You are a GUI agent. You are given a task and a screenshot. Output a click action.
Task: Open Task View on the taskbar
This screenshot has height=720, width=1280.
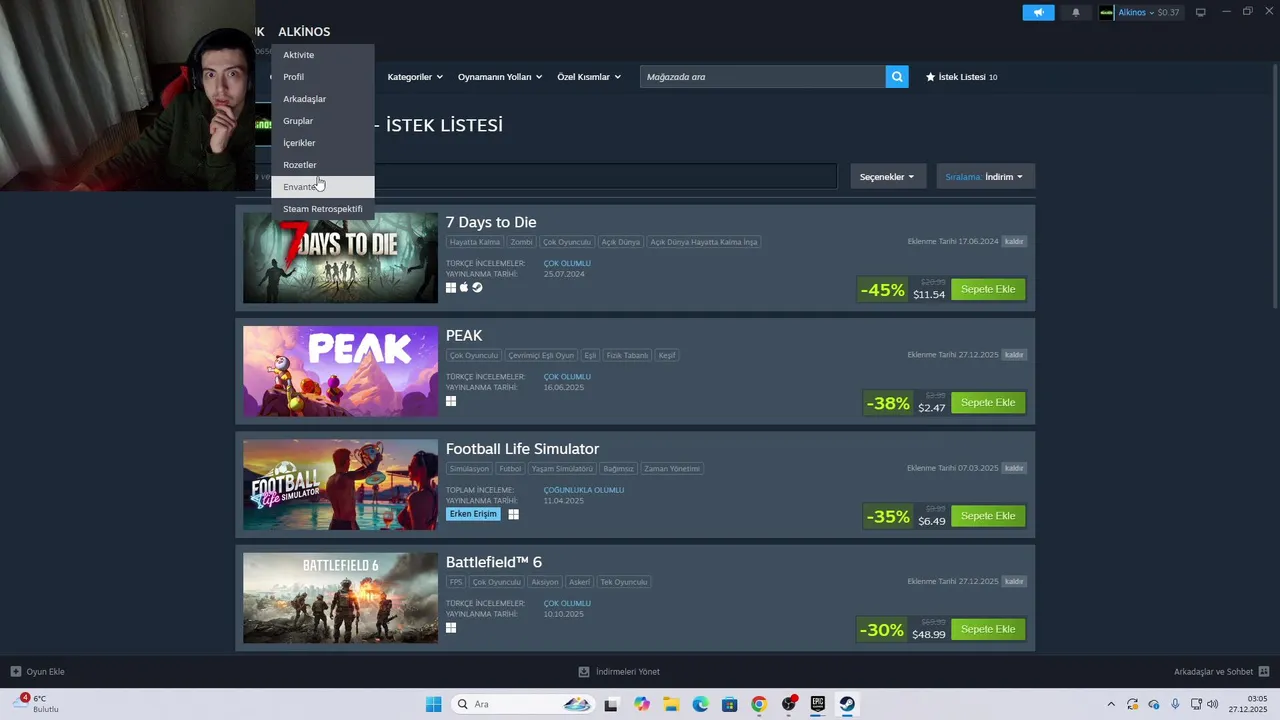click(612, 704)
